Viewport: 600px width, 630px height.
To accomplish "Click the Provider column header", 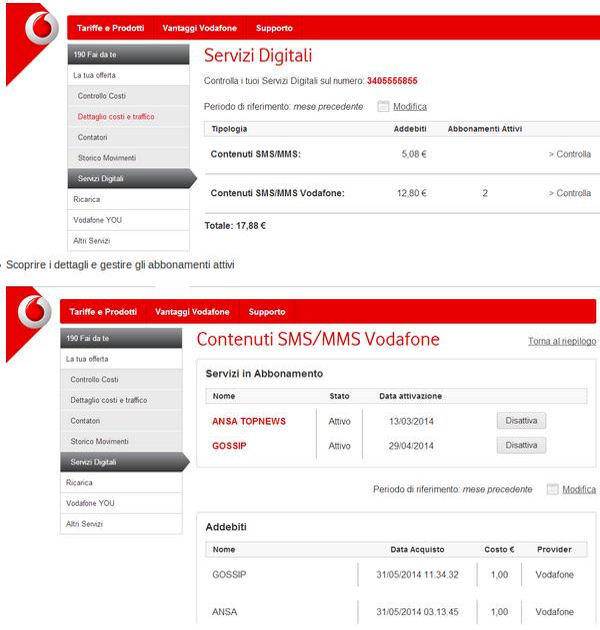I will pos(554,550).
